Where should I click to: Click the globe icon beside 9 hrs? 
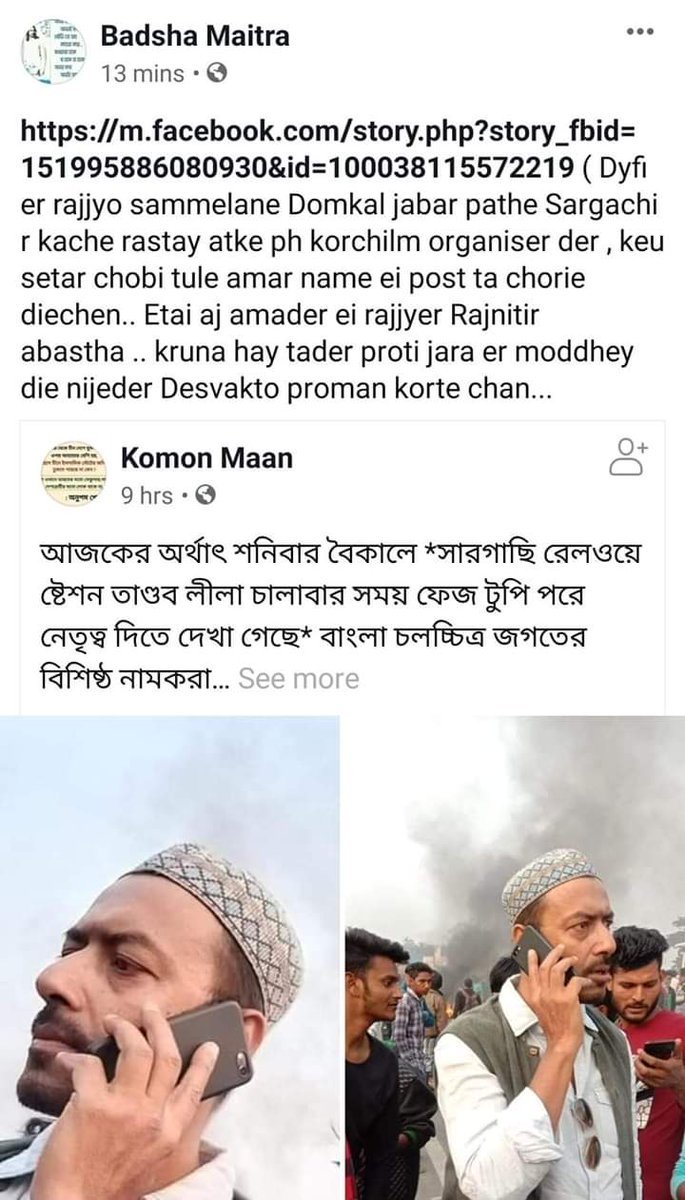[x=204, y=495]
